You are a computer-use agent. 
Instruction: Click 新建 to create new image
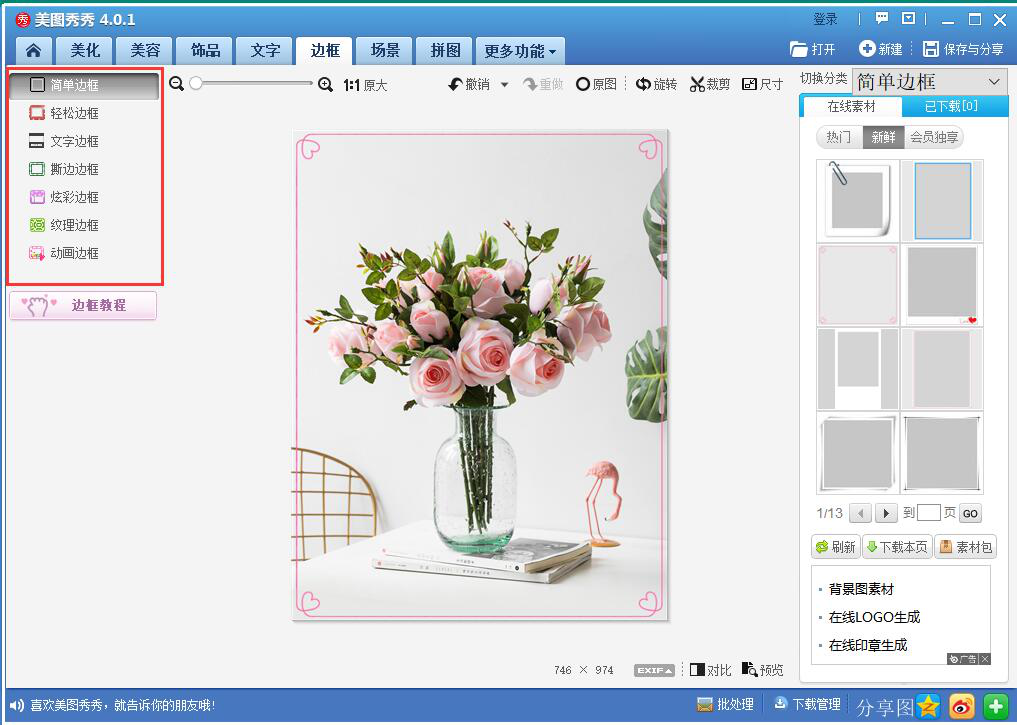point(881,49)
